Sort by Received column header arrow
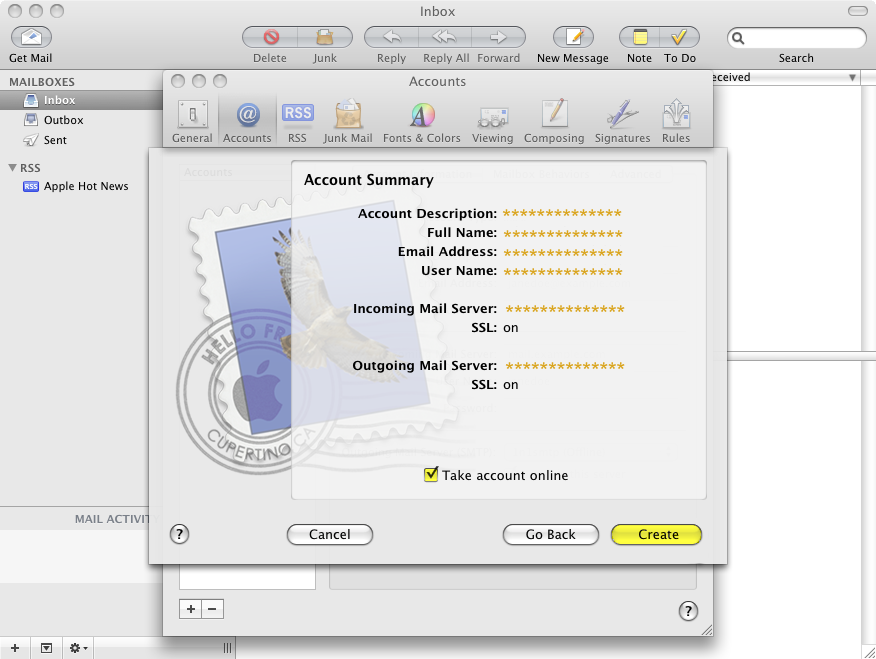Image resolution: width=876 pixels, height=659 pixels. click(853, 78)
